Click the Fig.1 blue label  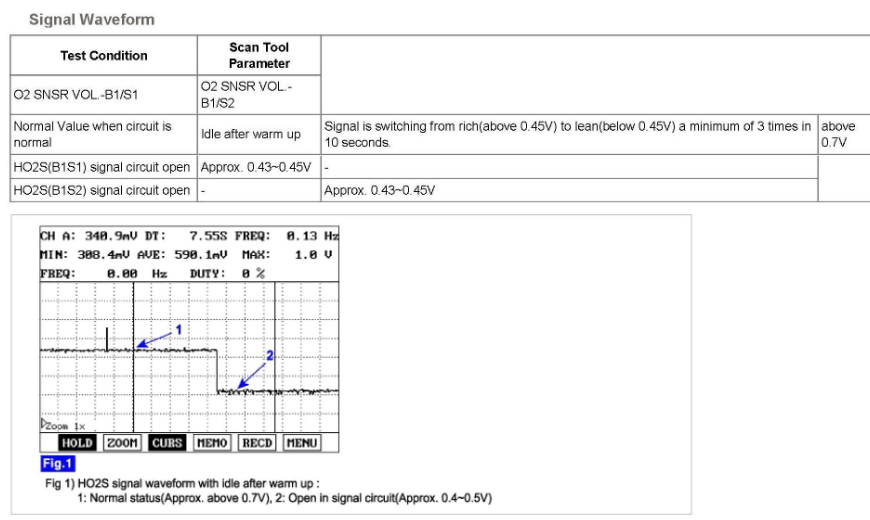[58, 463]
